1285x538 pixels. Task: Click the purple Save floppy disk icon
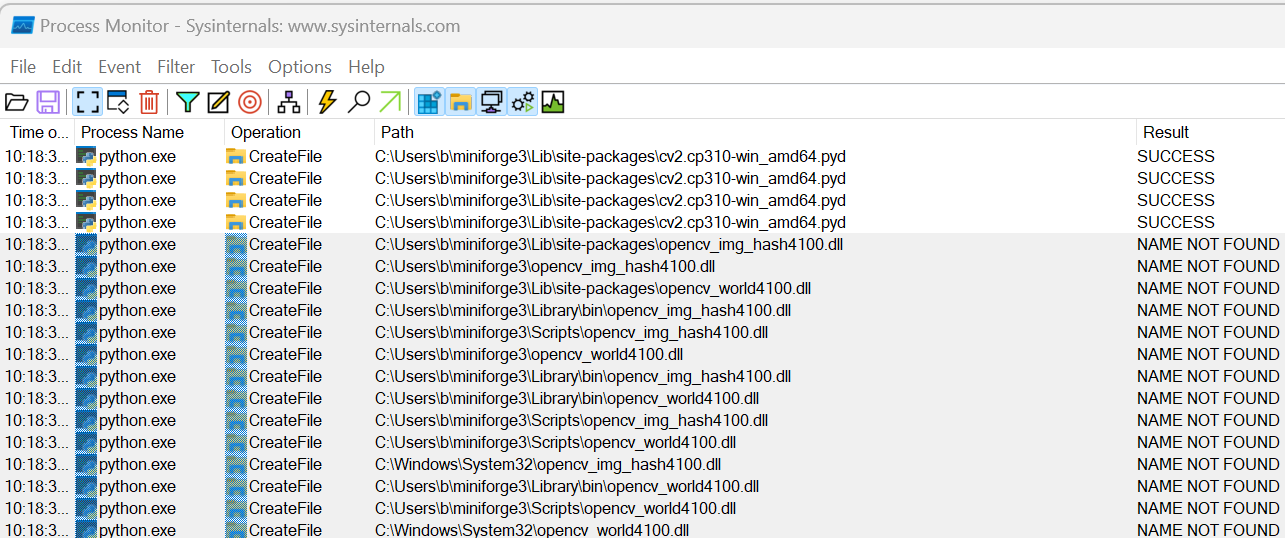[48, 102]
